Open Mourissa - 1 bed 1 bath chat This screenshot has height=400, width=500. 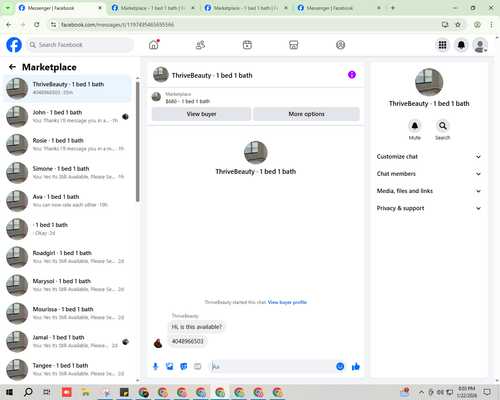(68, 313)
